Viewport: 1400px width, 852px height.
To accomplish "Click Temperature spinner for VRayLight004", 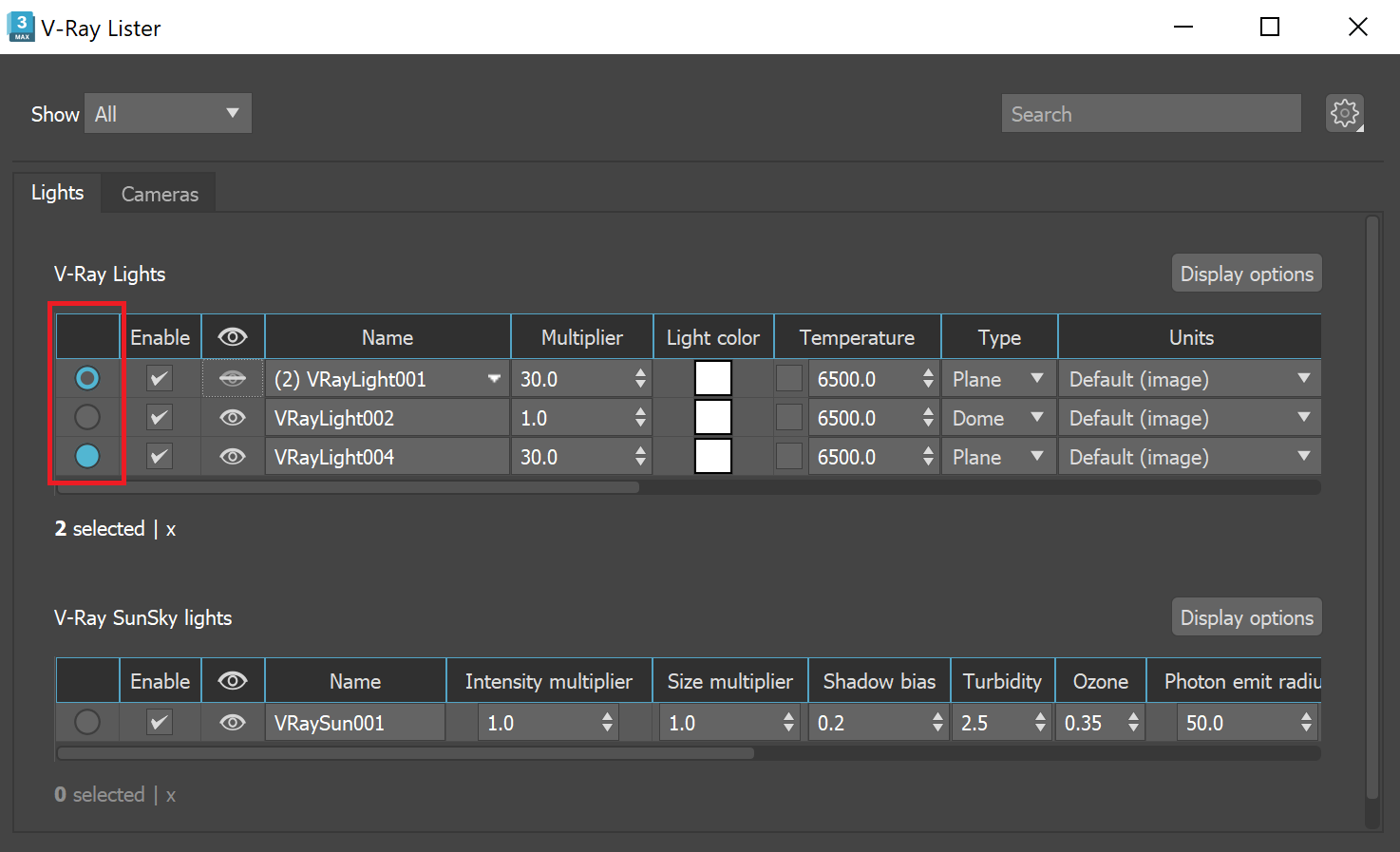I will click(928, 457).
